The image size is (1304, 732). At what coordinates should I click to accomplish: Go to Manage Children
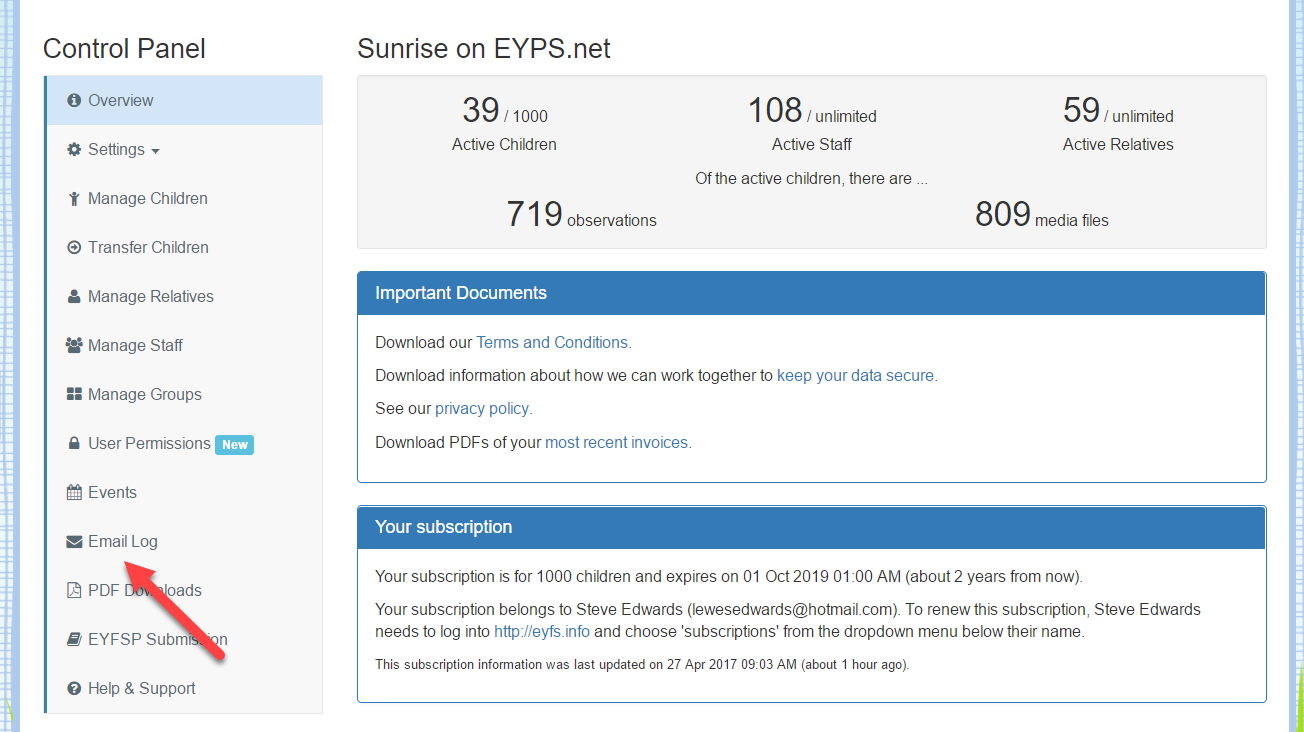pos(185,198)
